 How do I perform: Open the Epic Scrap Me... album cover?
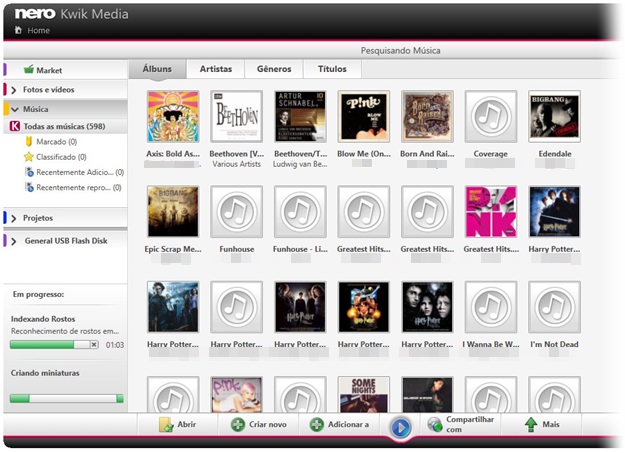173,211
